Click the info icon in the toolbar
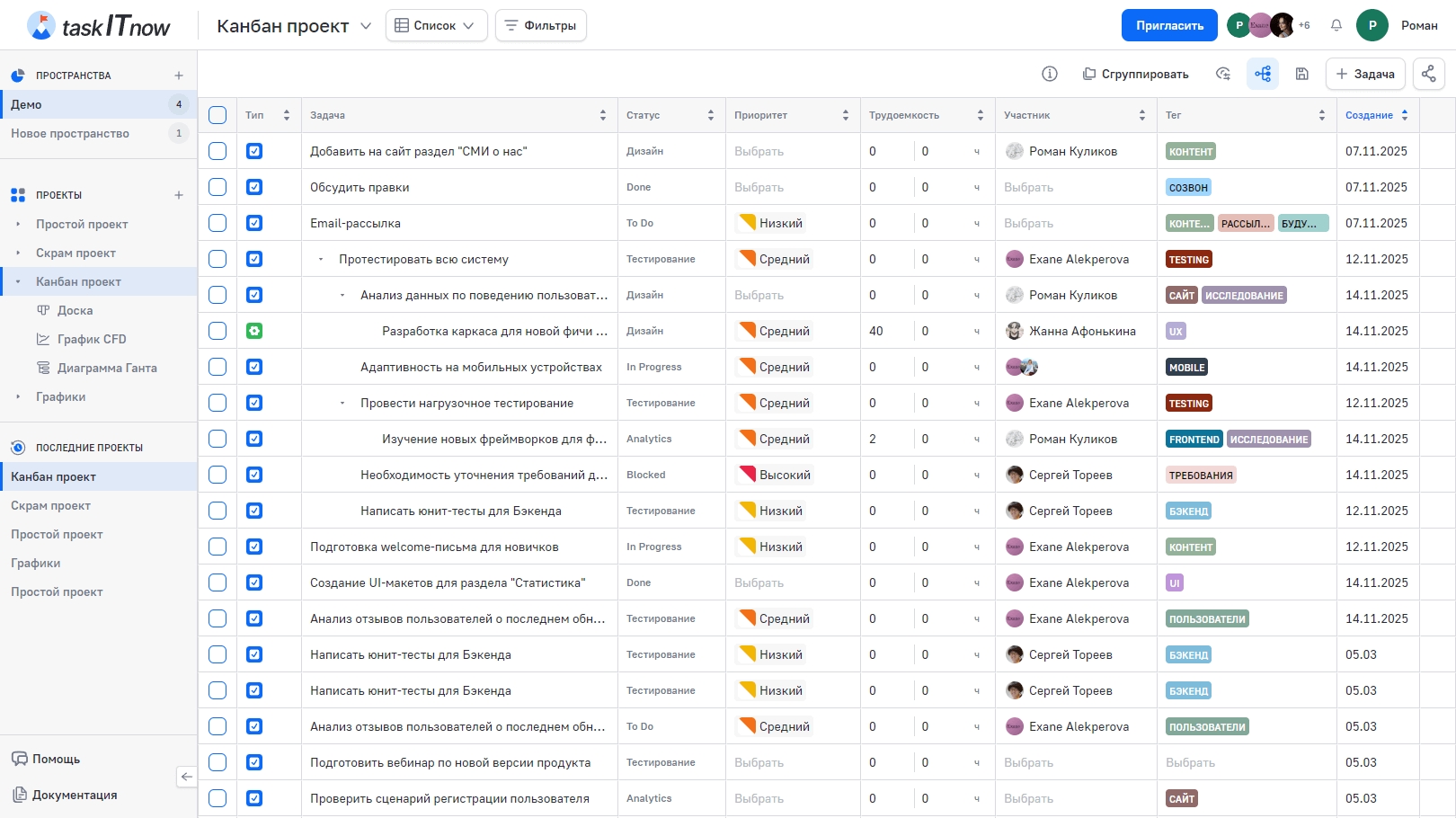 point(1049,74)
